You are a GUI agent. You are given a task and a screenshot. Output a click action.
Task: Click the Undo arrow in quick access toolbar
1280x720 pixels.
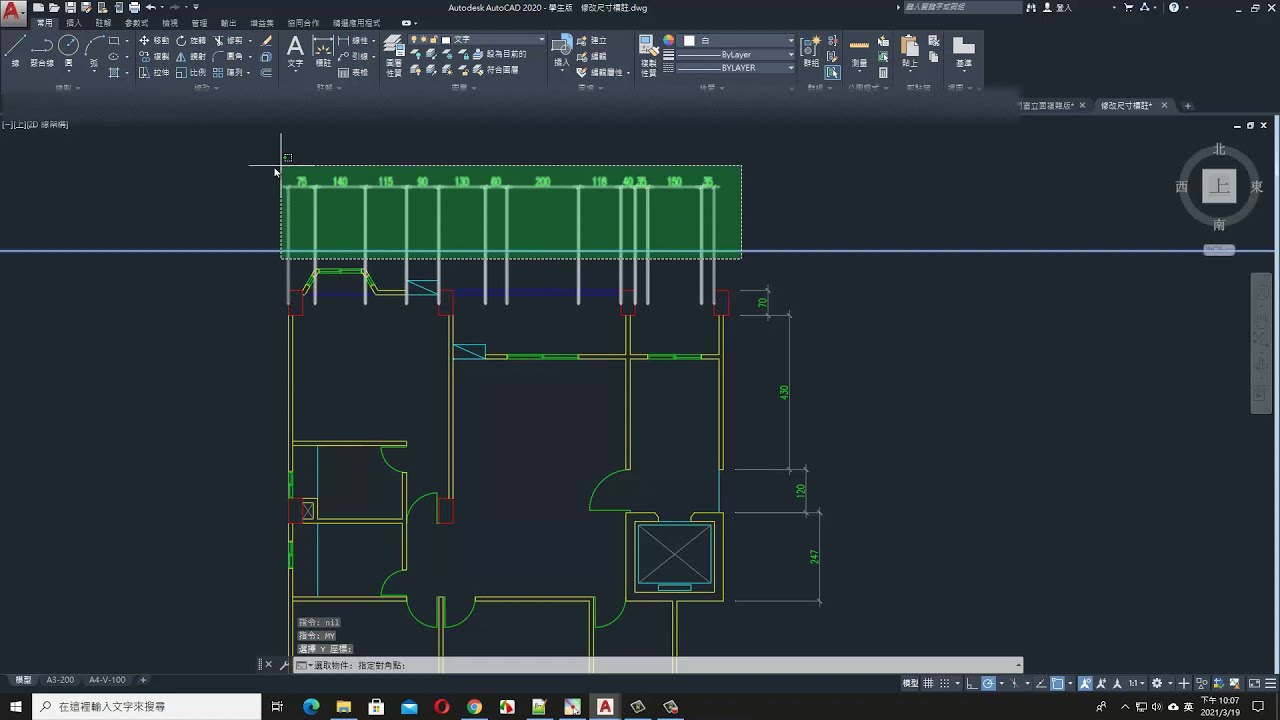click(x=151, y=7)
